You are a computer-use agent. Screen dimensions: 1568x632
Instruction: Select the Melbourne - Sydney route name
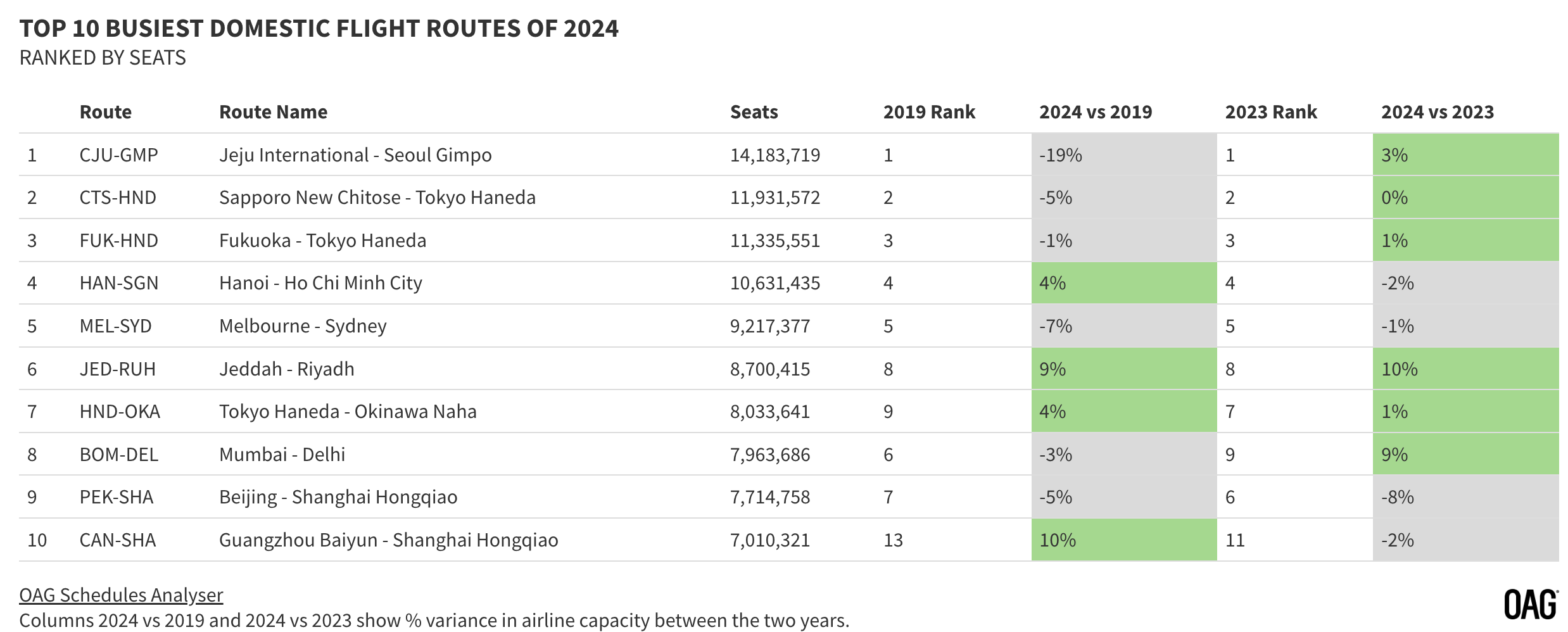[x=303, y=326]
